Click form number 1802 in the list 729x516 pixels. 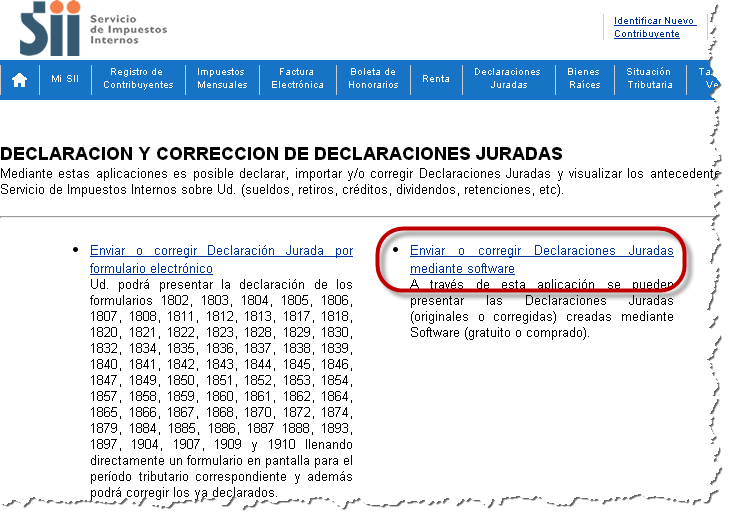pyautogui.click(x=176, y=300)
